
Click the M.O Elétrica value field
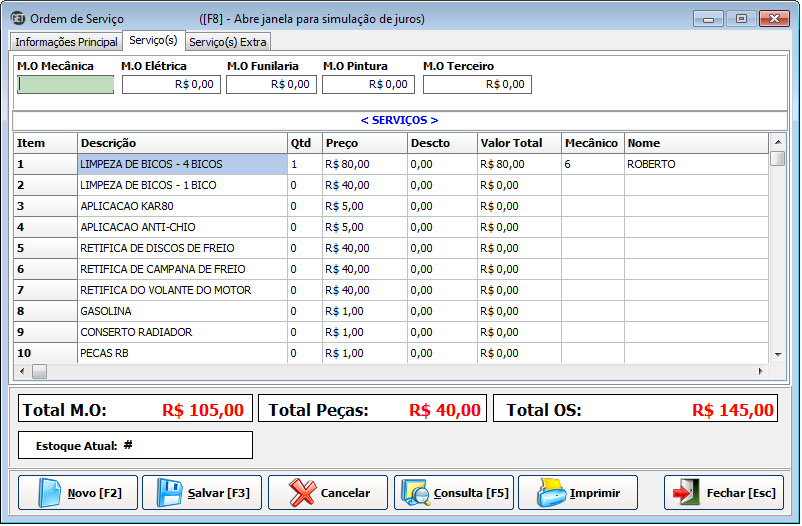pos(171,85)
